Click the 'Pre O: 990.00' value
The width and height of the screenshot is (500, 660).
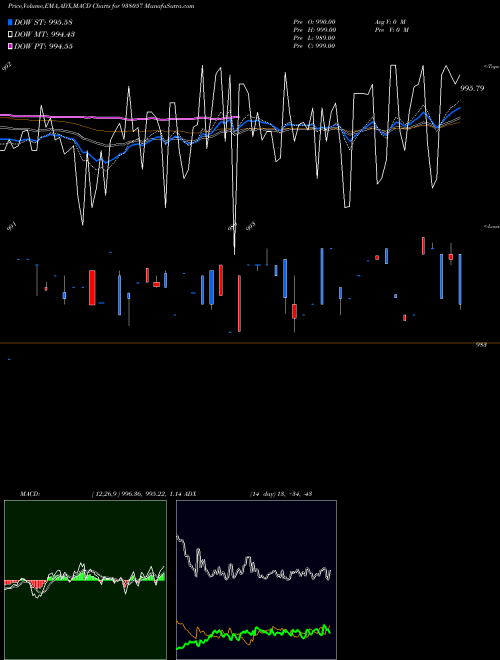click(x=314, y=22)
